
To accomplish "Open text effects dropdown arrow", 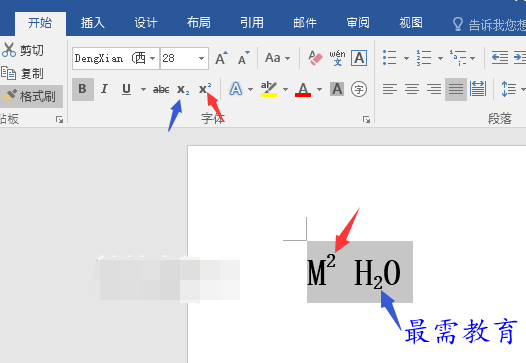I will tap(251, 89).
